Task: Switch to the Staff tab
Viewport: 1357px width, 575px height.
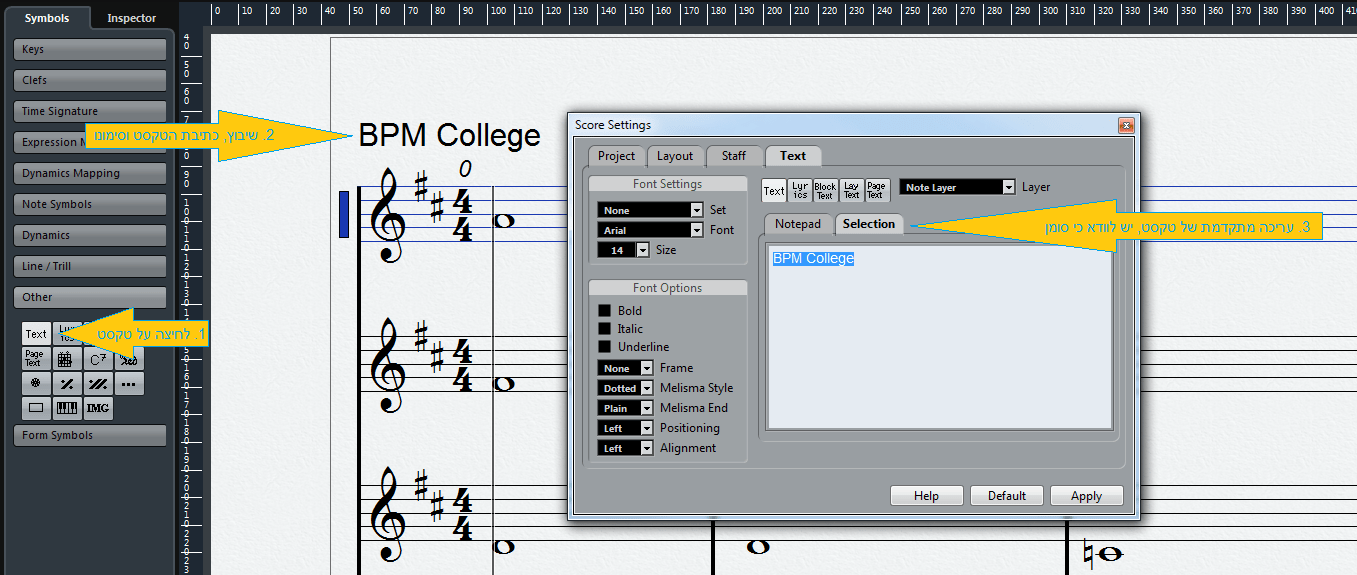Action: point(734,156)
